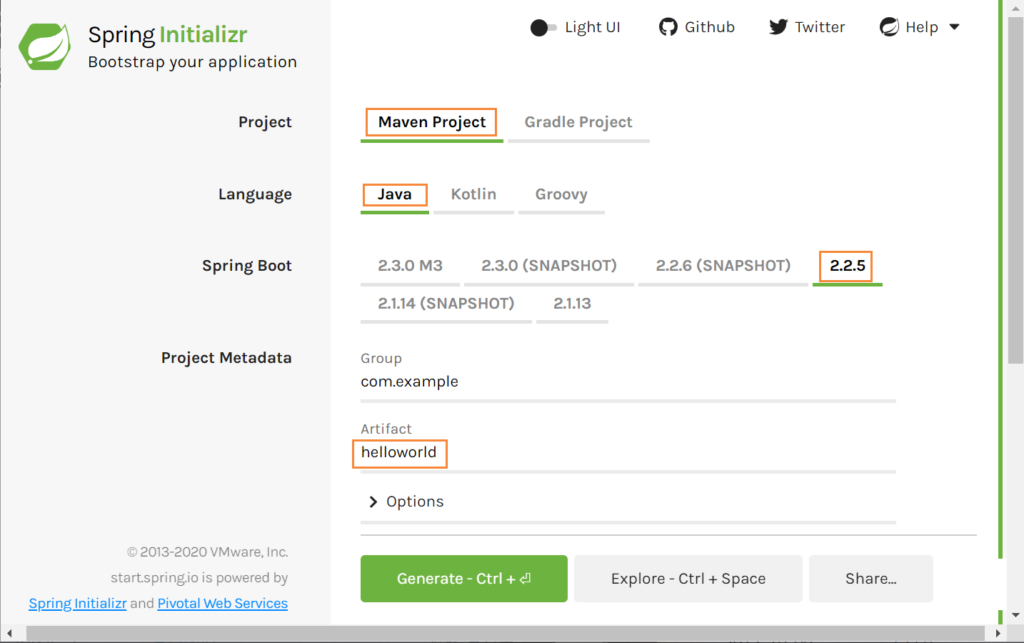Expand the Options section chevron
This screenshot has height=643, width=1024.
coord(373,501)
